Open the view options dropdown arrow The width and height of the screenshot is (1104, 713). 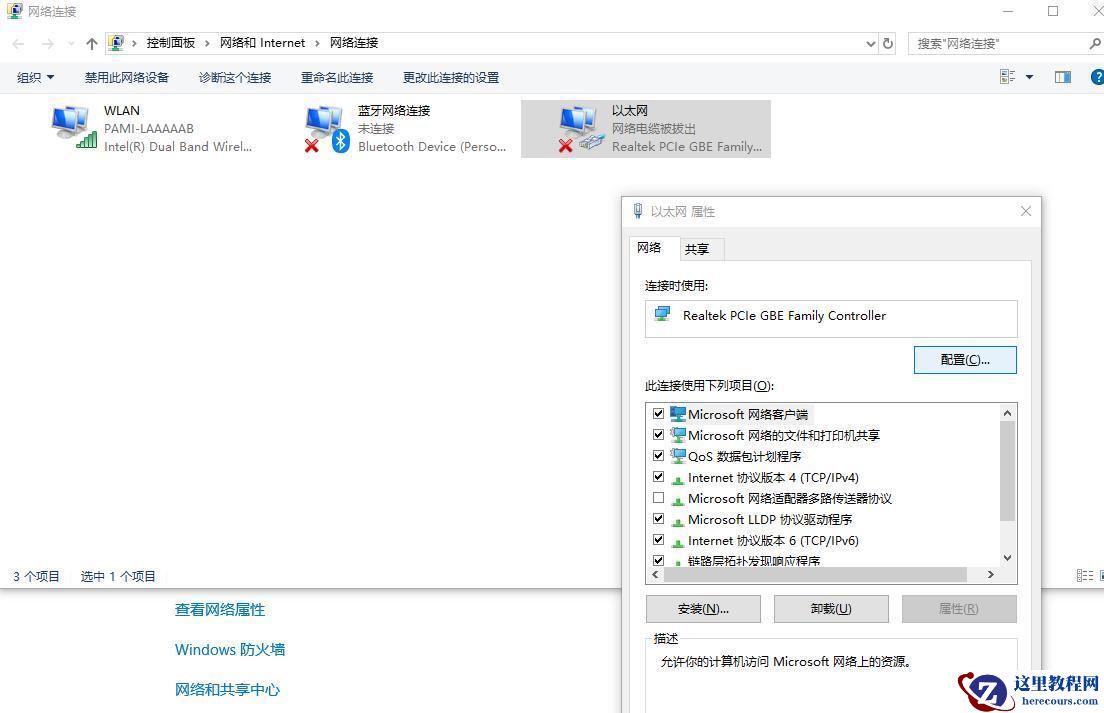pos(1027,77)
